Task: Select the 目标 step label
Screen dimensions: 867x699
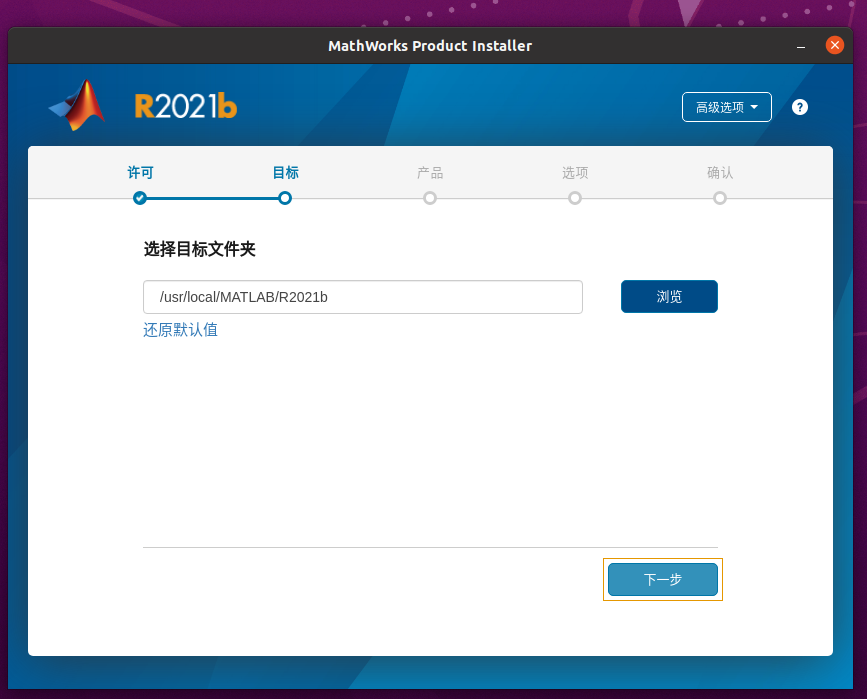Action: pos(285,173)
